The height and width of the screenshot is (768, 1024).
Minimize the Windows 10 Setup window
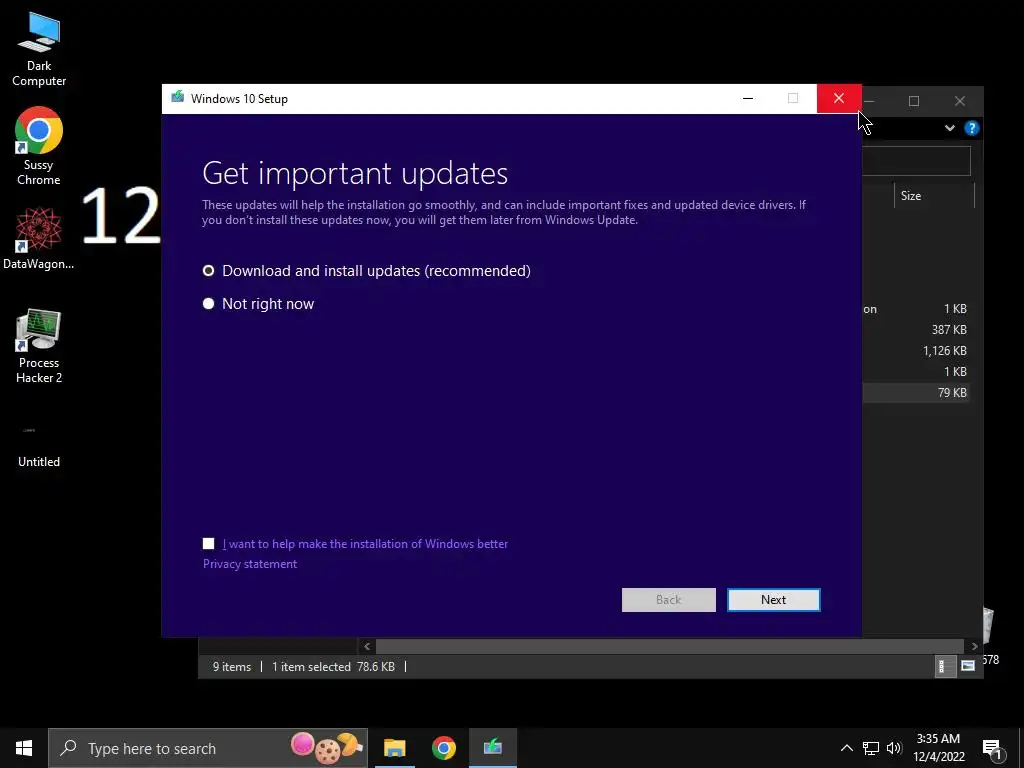tap(748, 99)
